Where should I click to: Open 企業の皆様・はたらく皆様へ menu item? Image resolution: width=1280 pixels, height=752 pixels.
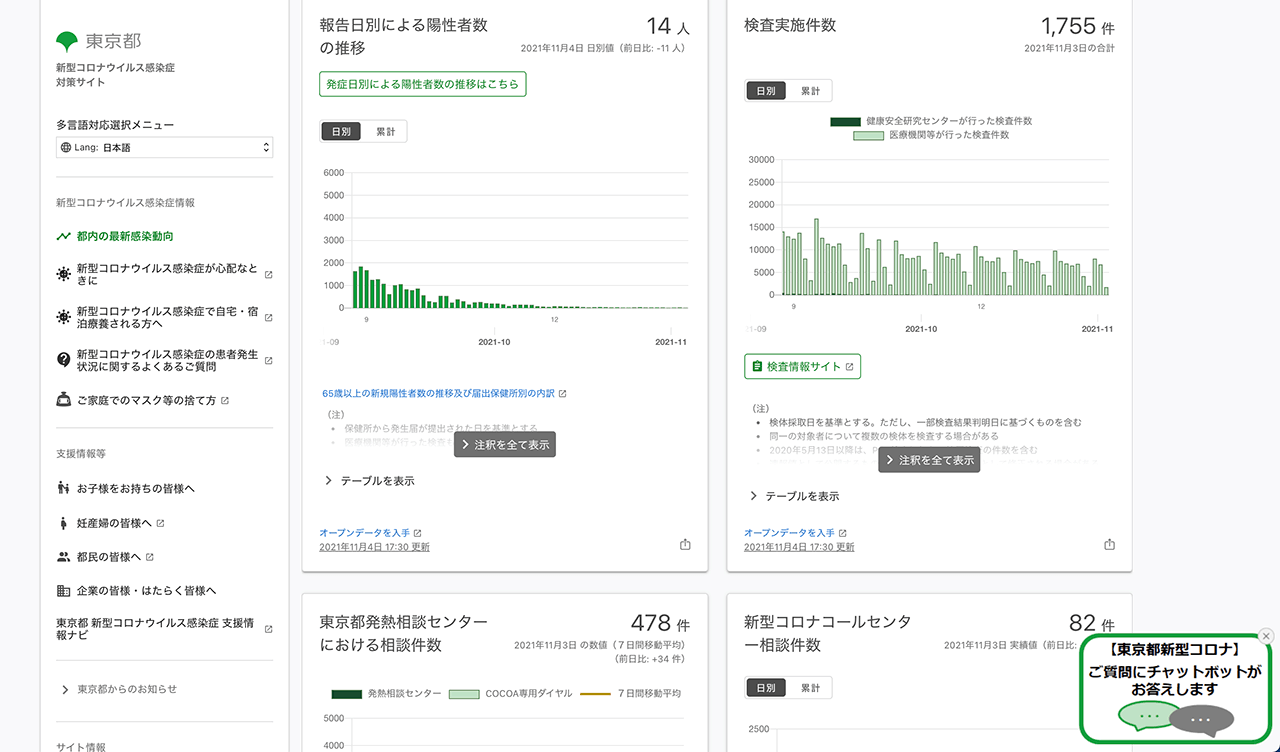pyautogui.click(x=146, y=591)
